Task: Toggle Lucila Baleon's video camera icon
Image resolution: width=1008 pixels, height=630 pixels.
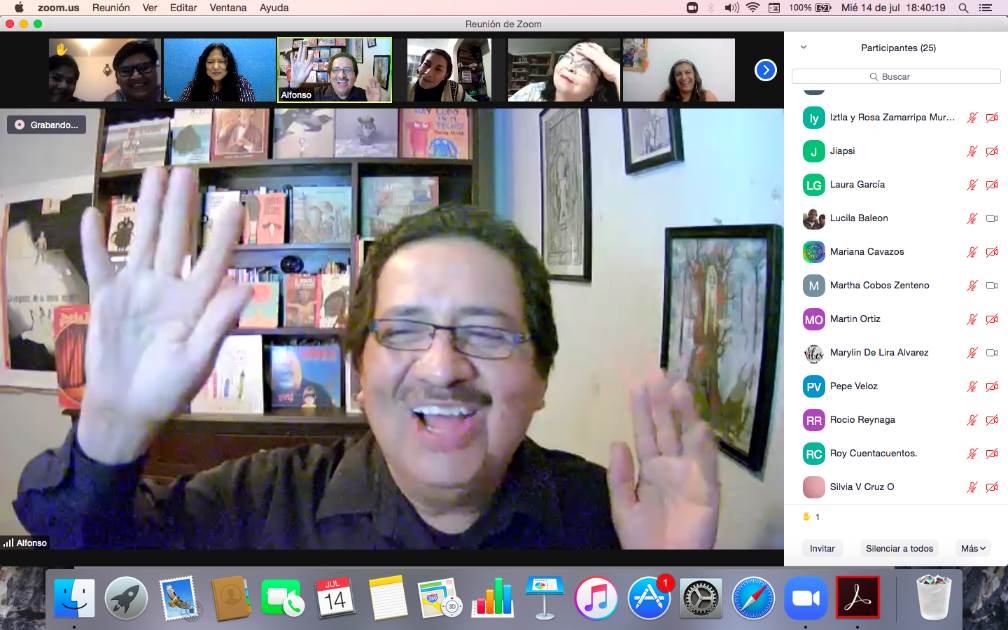Action: [x=992, y=218]
